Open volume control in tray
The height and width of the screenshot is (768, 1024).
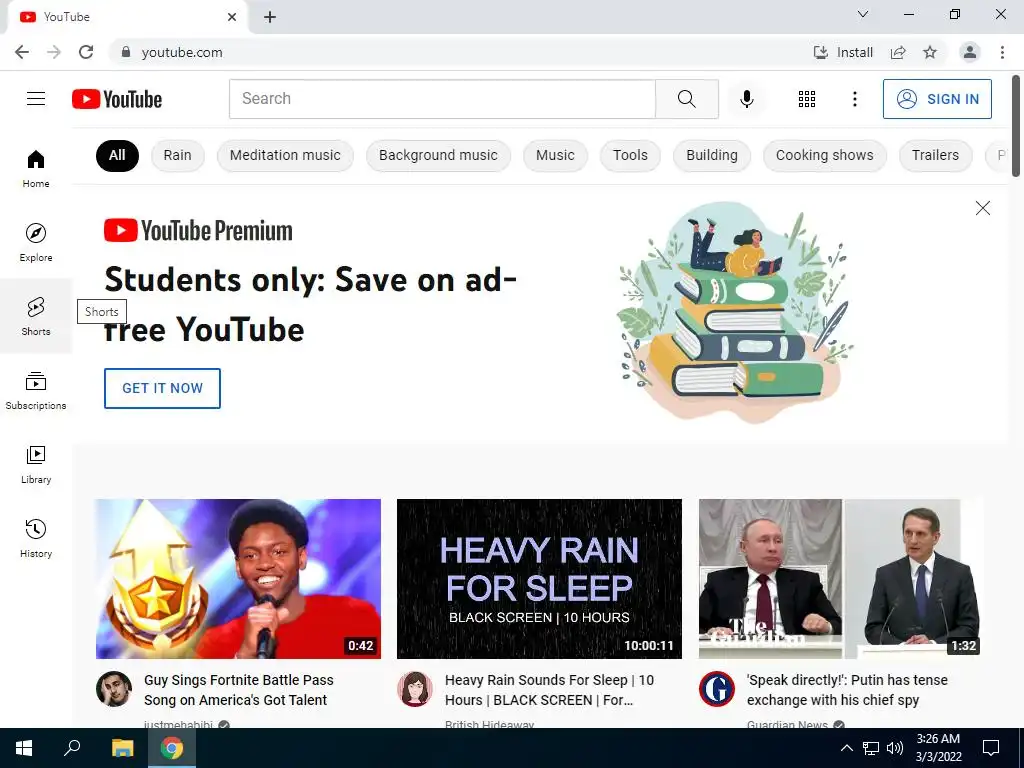[895, 748]
